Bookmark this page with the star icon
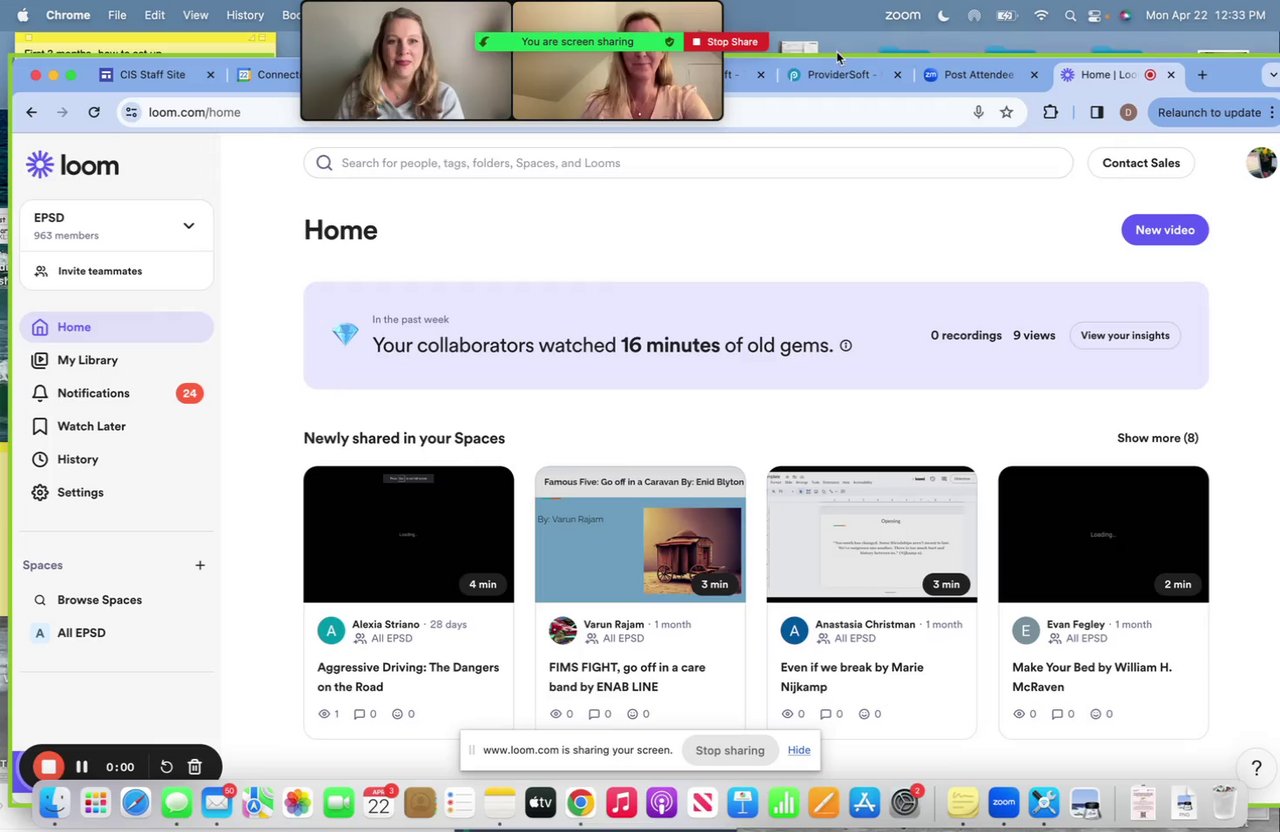Screen dimensions: 1280x832 (x=1006, y=112)
